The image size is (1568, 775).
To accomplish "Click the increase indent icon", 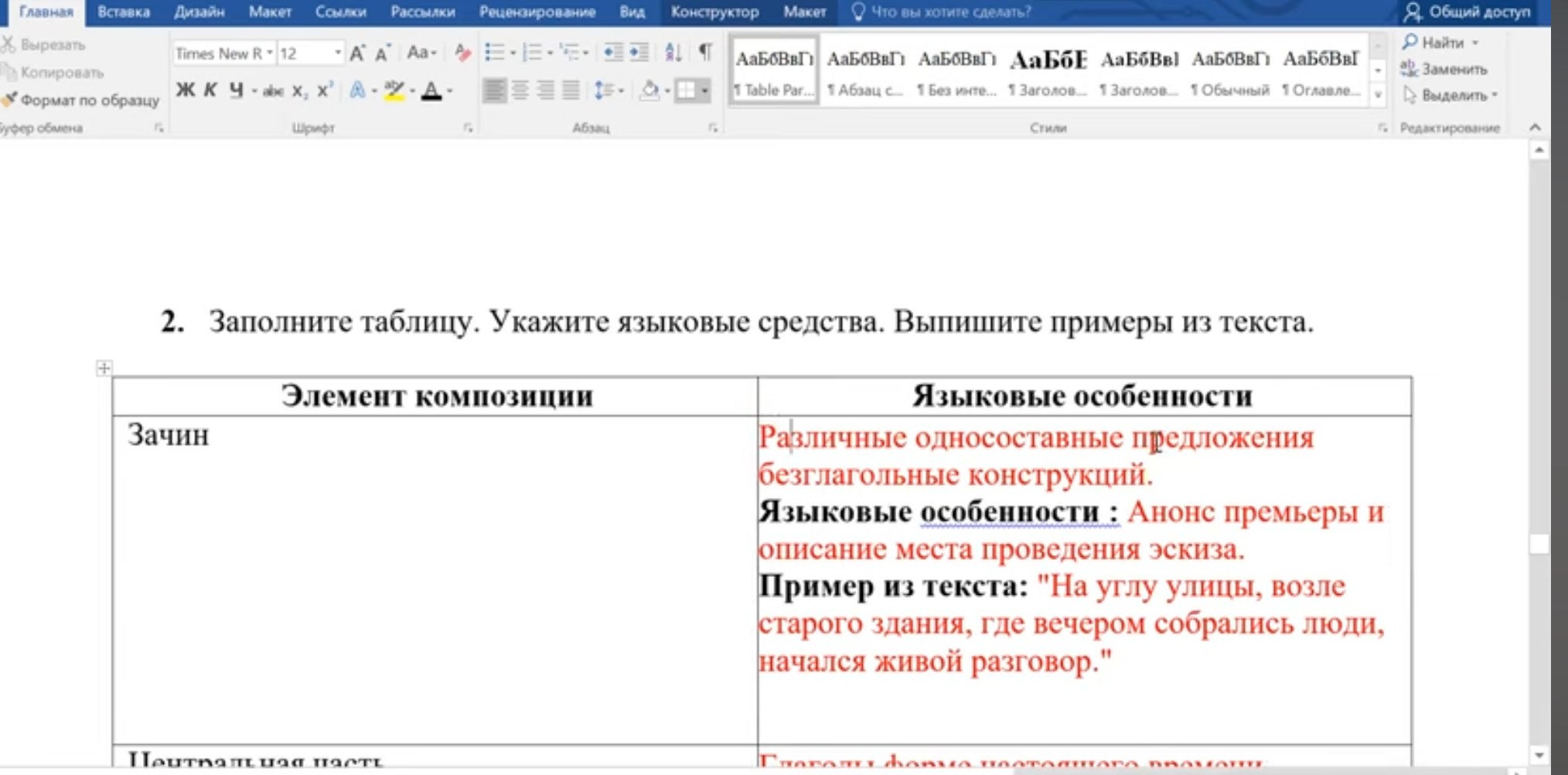I will 639,53.
